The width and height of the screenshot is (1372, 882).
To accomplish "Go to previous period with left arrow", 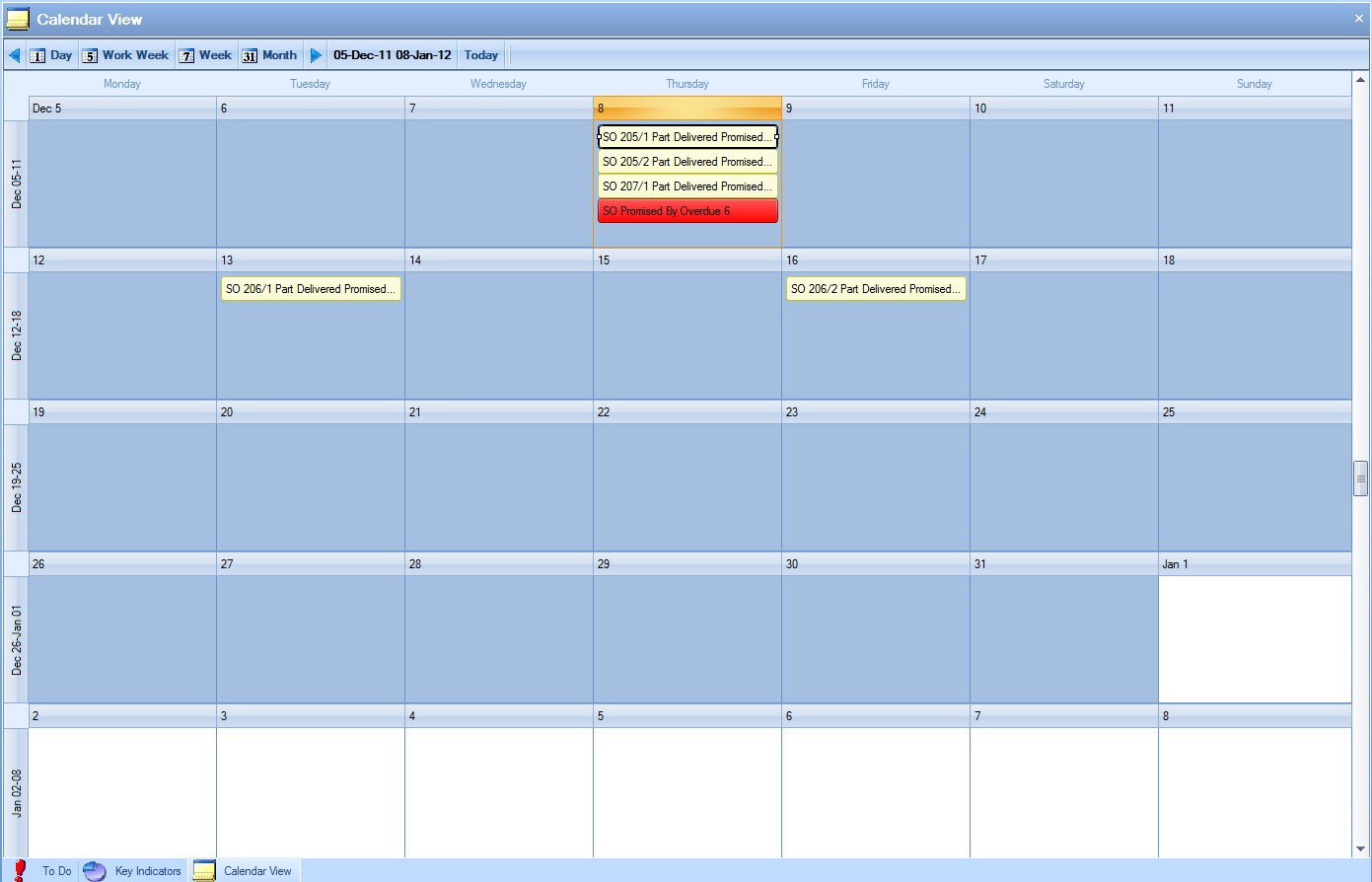I will [x=14, y=55].
